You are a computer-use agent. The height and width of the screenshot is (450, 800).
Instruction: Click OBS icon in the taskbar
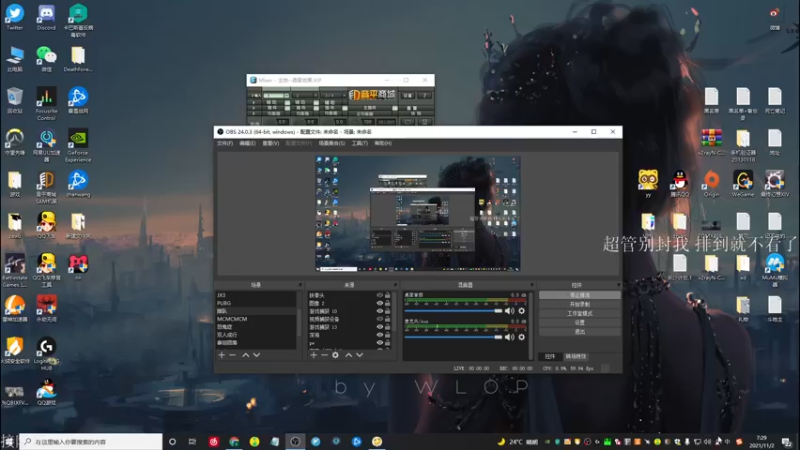point(295,441)
